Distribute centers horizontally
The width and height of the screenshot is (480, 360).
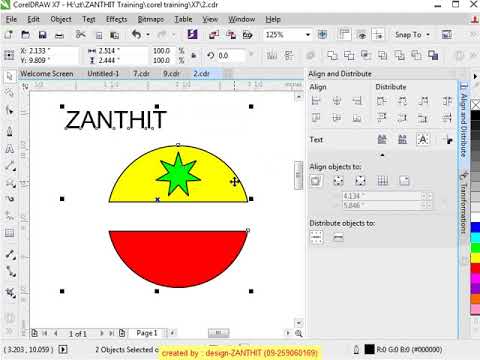tap(402, 101)
